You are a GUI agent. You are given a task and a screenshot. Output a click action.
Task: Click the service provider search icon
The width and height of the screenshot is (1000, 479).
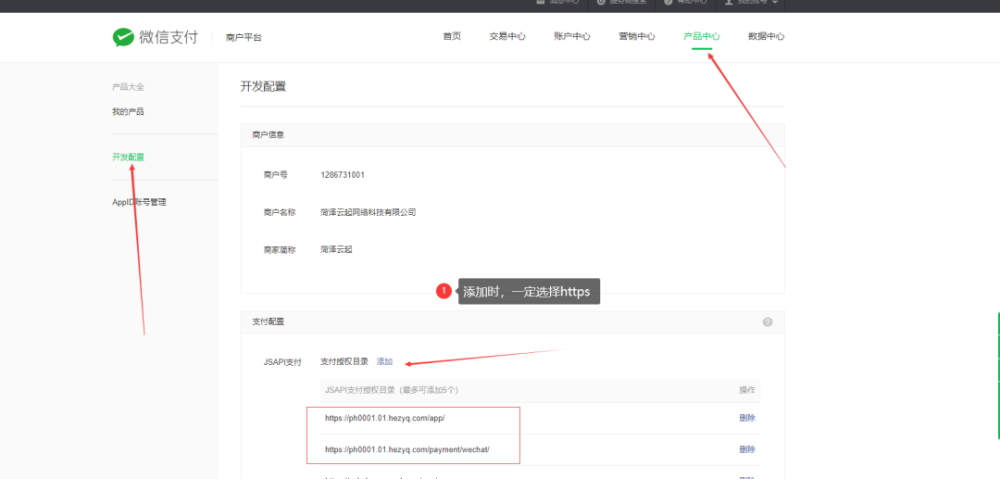[601, 2]
